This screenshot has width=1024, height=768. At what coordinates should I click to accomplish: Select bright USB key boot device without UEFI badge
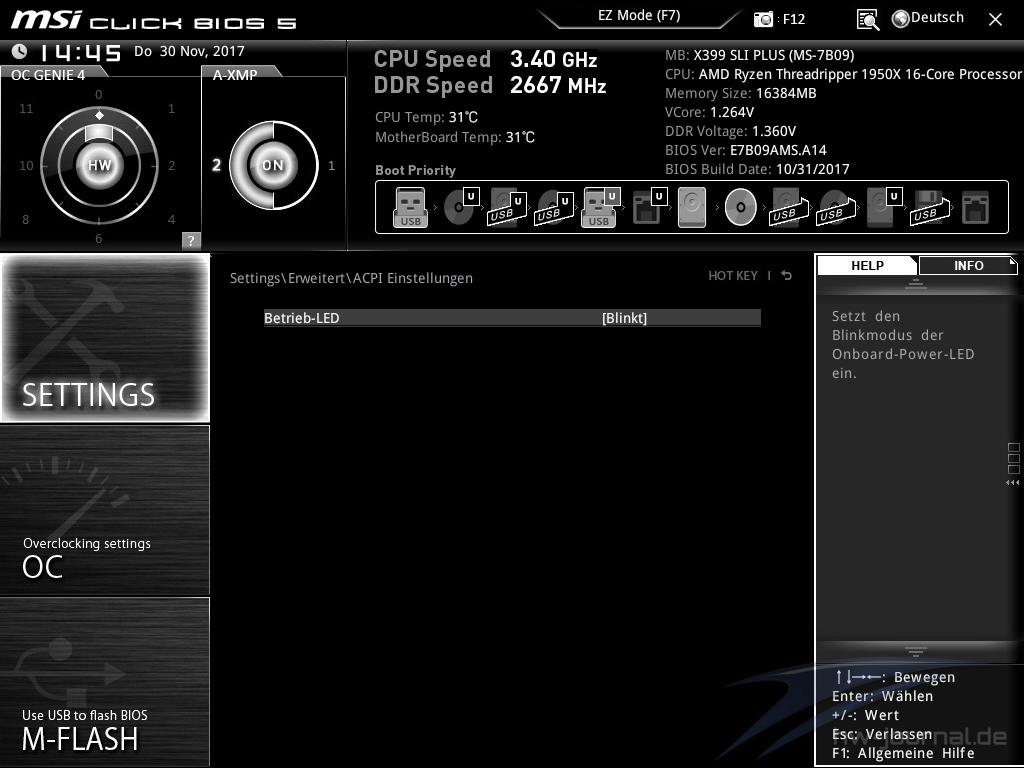click(x=410, y=208)
